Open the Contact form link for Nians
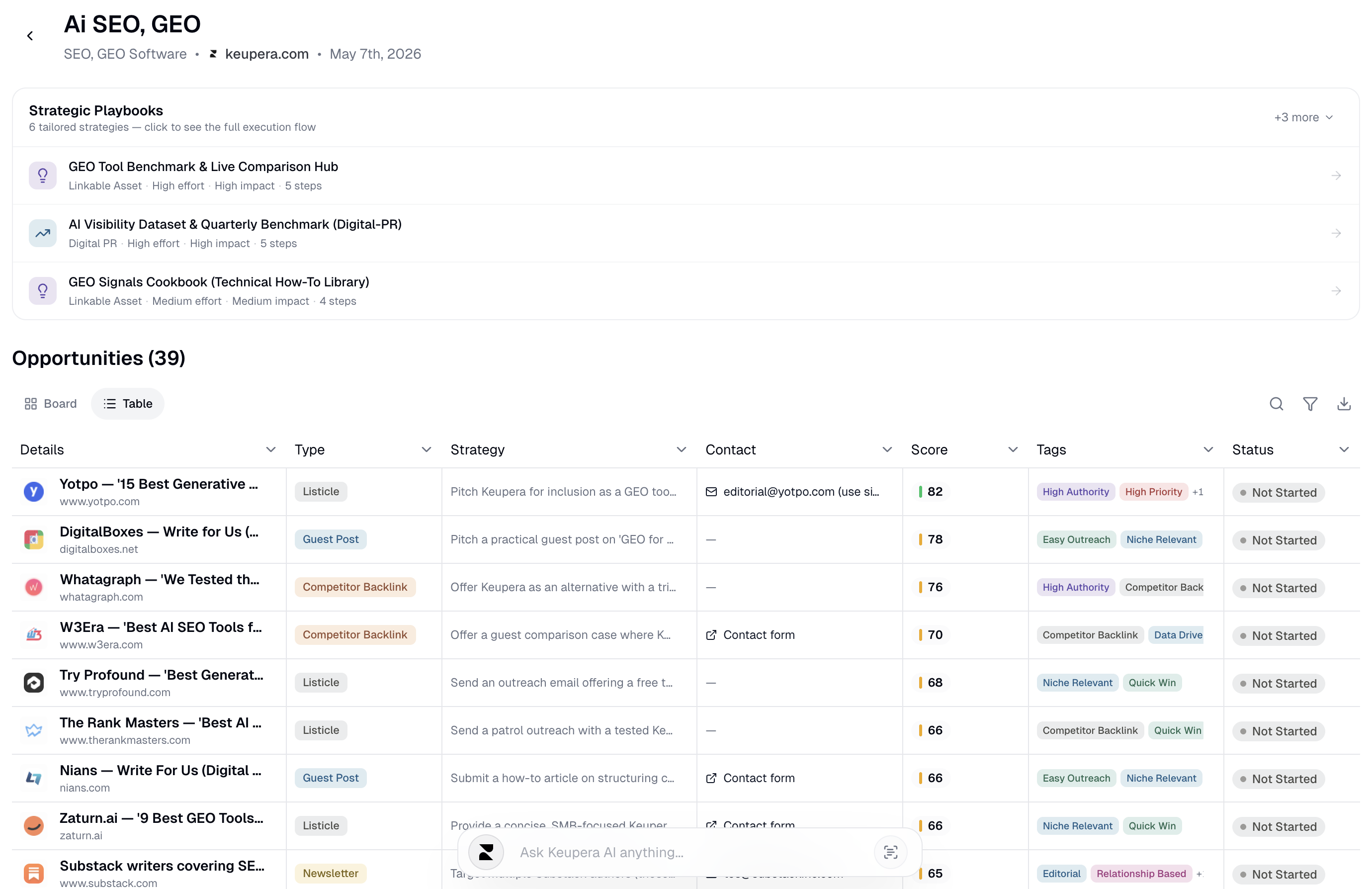The width and height of the screenshot is (1372, 889). [759, 778]
